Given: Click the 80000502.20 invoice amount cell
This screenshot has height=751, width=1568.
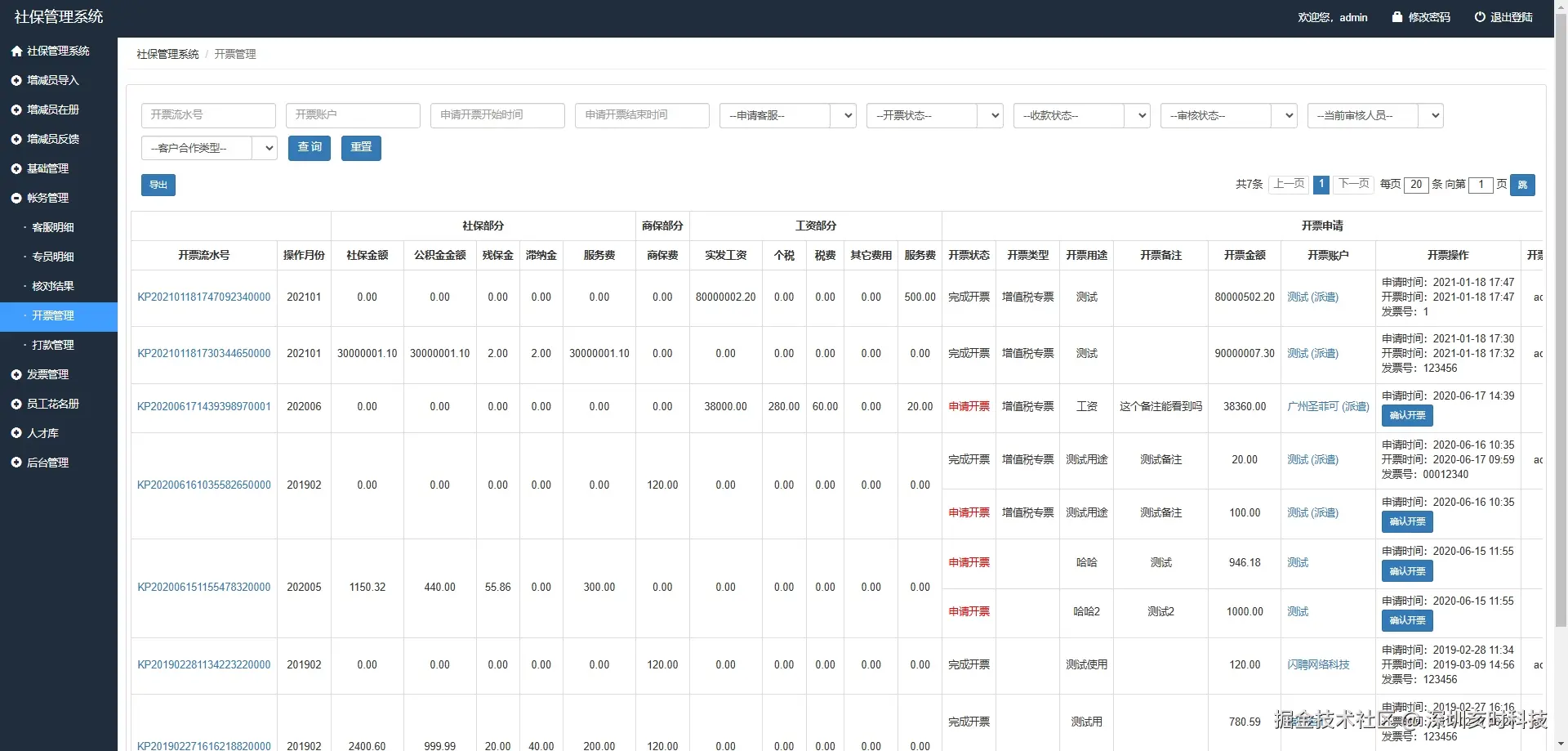Looking at the screenshot, I should (1245, 297).
